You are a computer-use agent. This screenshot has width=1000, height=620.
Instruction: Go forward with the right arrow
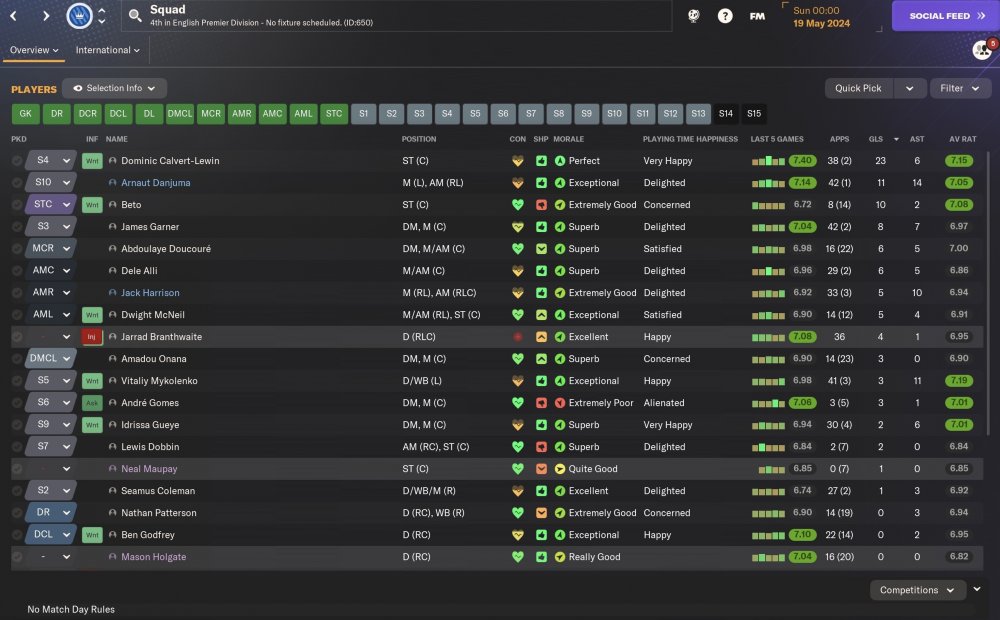pos(45,15)
